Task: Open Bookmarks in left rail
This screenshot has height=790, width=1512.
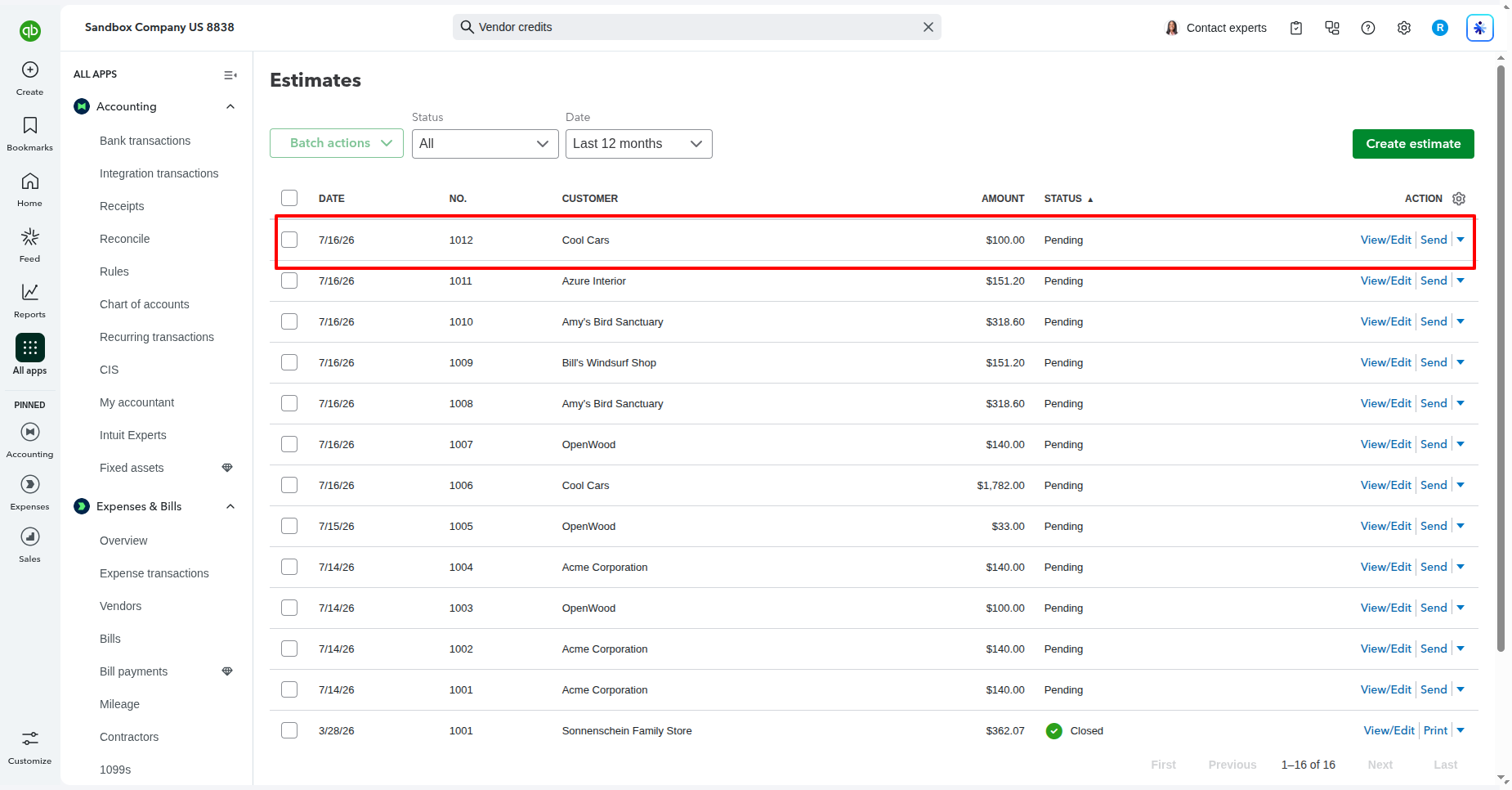Action: coord(30,125)
